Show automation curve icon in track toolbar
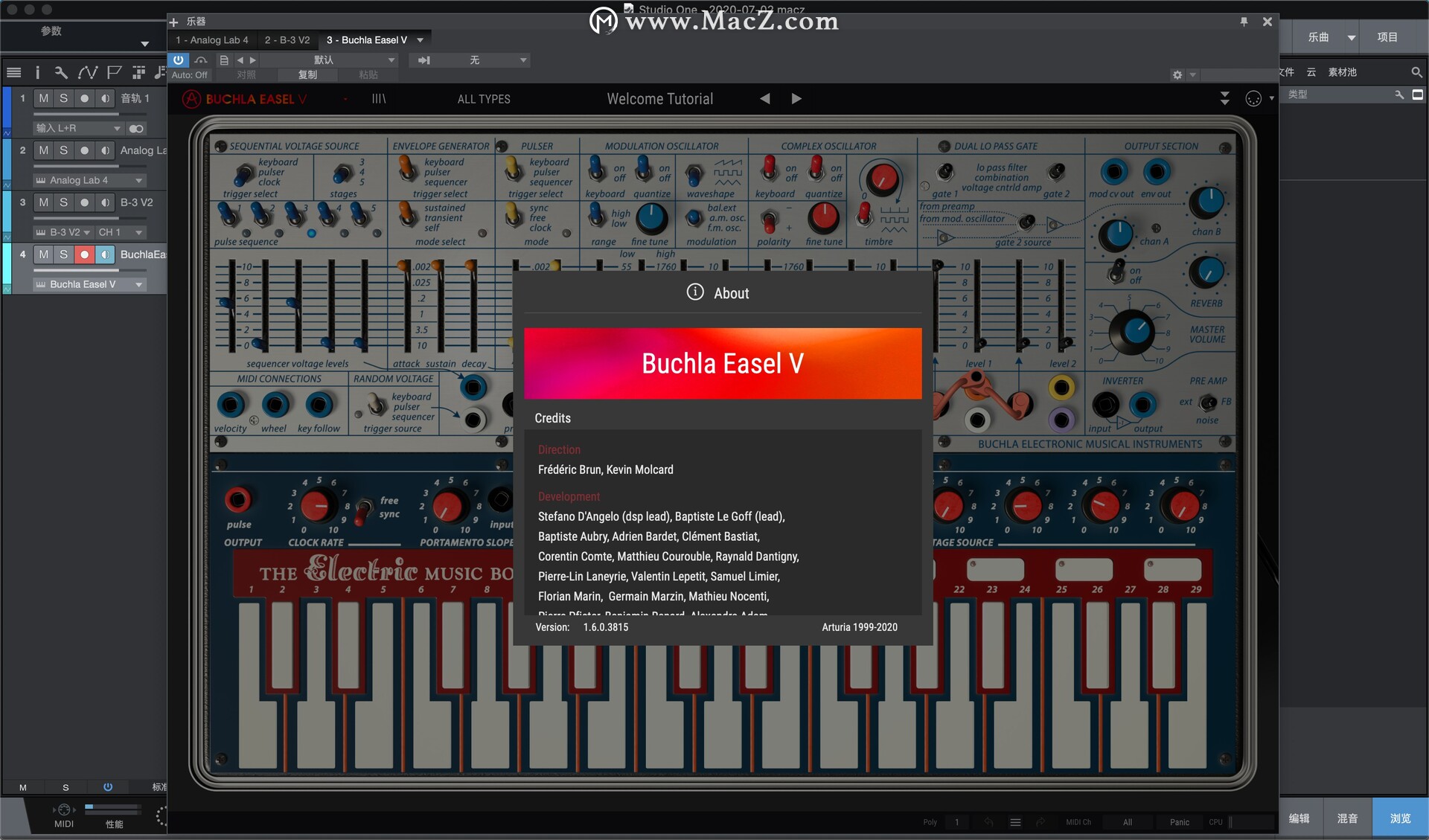The height and width of the screenshot is (840, 1429). (88, 72)
